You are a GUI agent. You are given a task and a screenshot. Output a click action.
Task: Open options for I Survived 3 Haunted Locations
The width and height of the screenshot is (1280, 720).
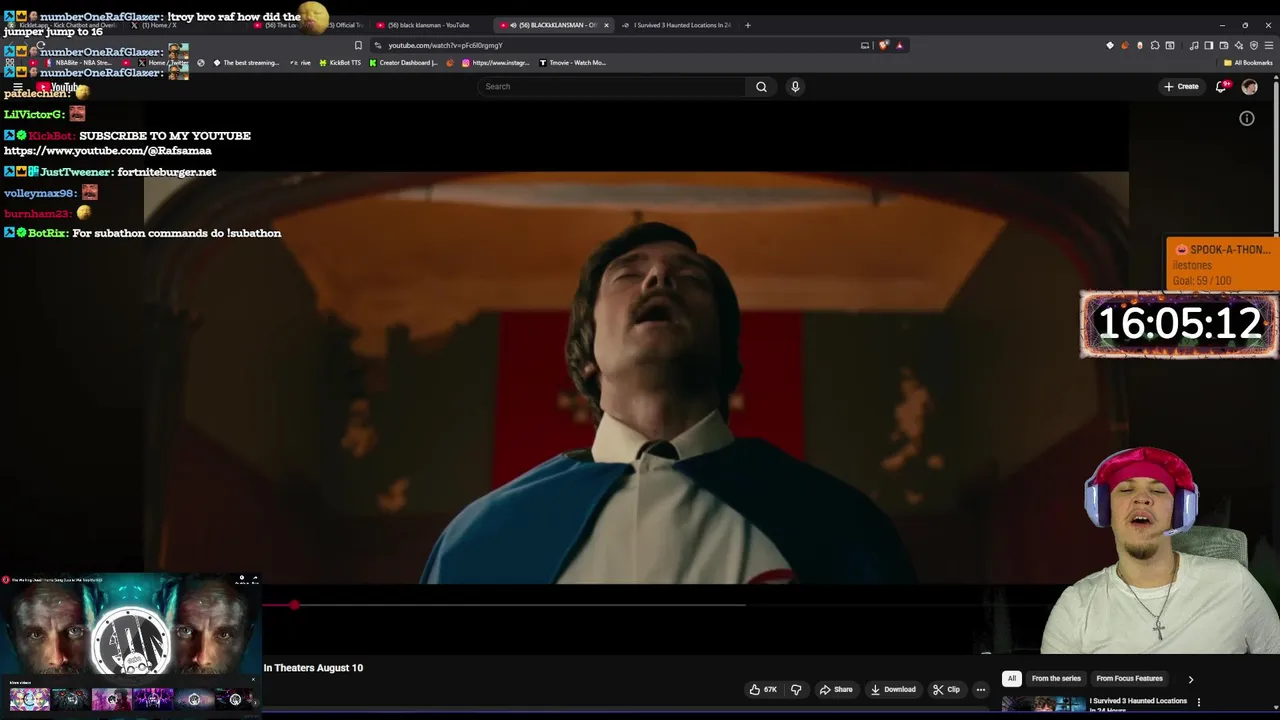coord(1198,702)
